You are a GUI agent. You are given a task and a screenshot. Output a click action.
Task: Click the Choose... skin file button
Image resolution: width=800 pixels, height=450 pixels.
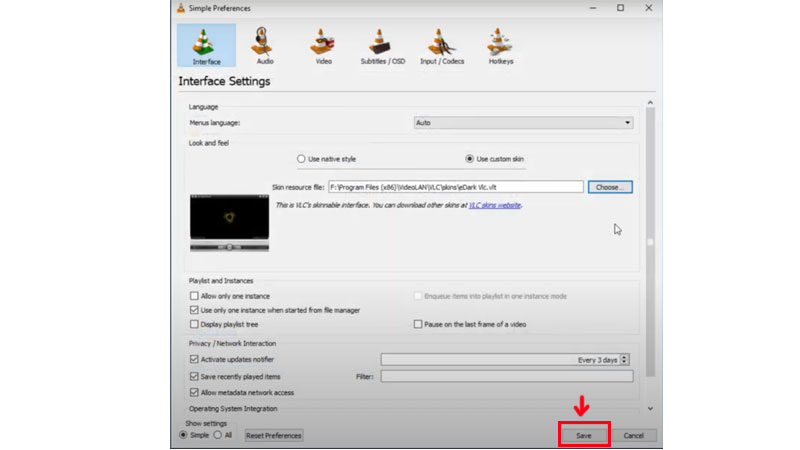coord(610,187)
